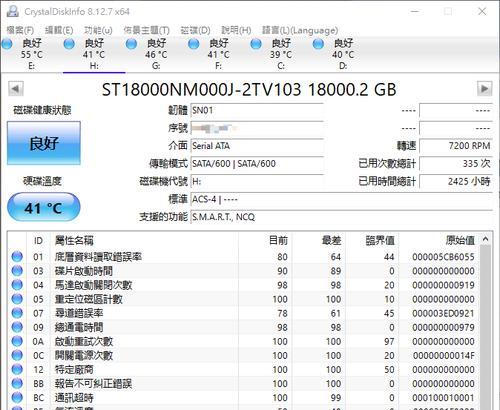Click status icon for attribute 0C

(x=17, y=355)
